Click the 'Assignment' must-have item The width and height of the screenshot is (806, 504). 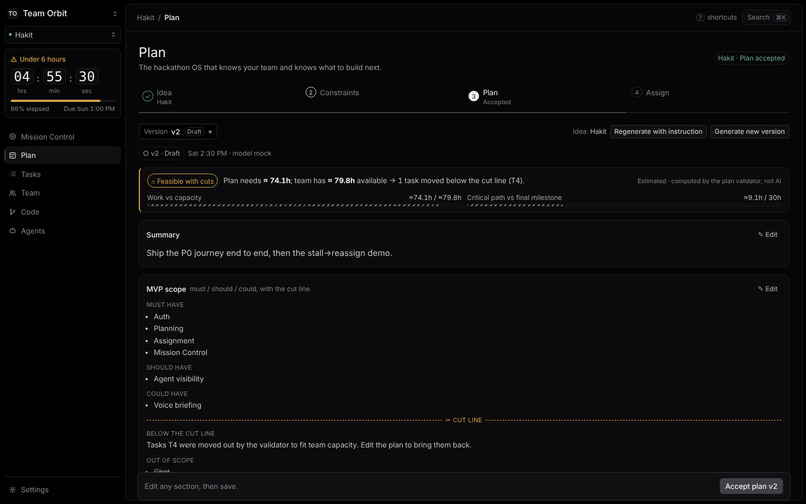(174, 341)
